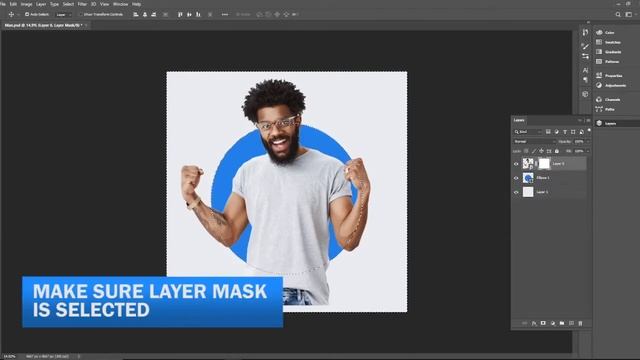640x360 pixels.
Task: Open the Character panel icon in side strip
Action: coord(585,70)
